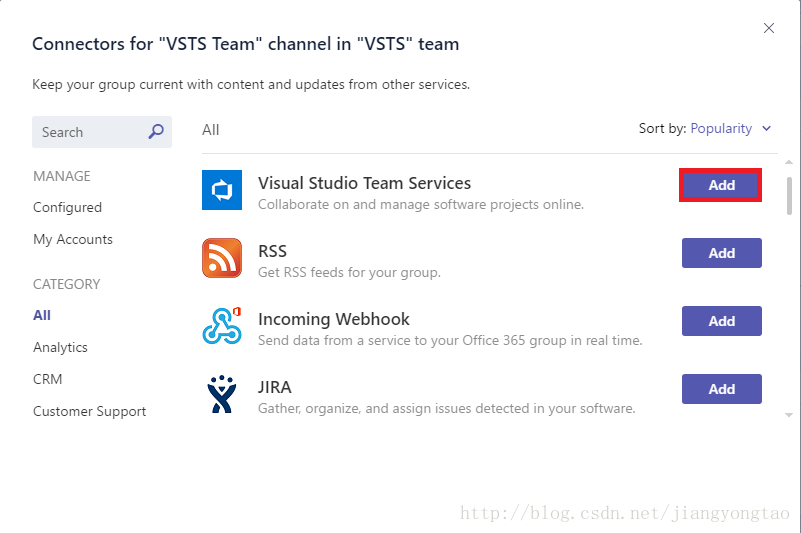Viewport: 801px width, 533px height.
Task: Add the JIRA connector
Action: click(721, 389)
